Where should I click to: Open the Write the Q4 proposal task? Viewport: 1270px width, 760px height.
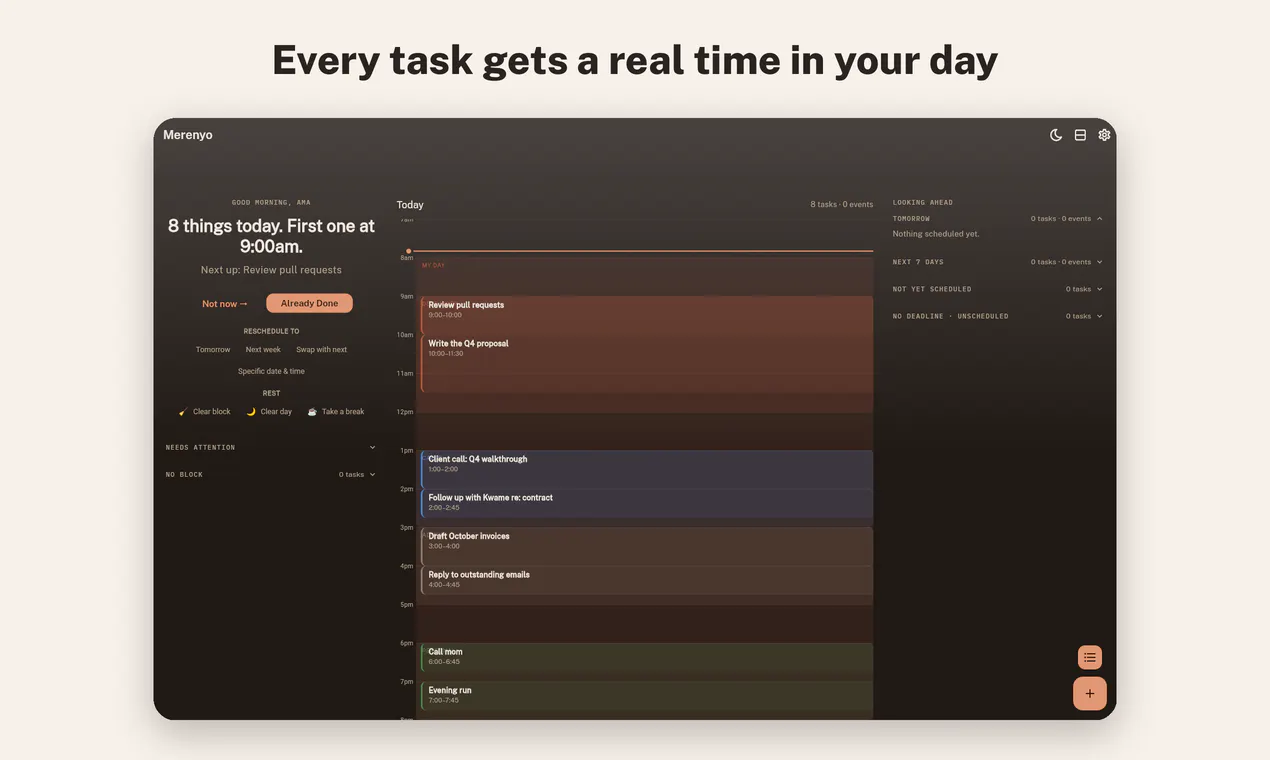pyautogui.click(x=647, y=363)
